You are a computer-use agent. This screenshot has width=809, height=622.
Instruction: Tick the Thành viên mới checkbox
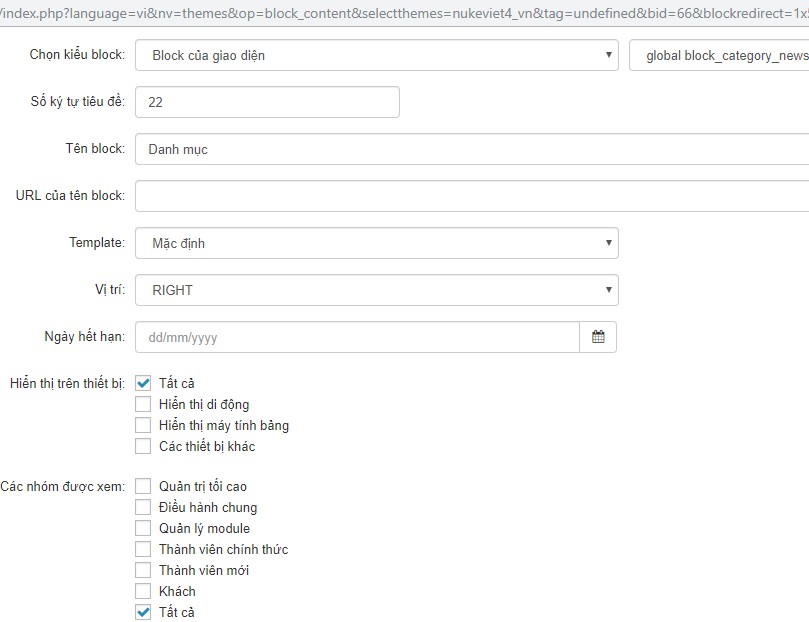point(143,570)
